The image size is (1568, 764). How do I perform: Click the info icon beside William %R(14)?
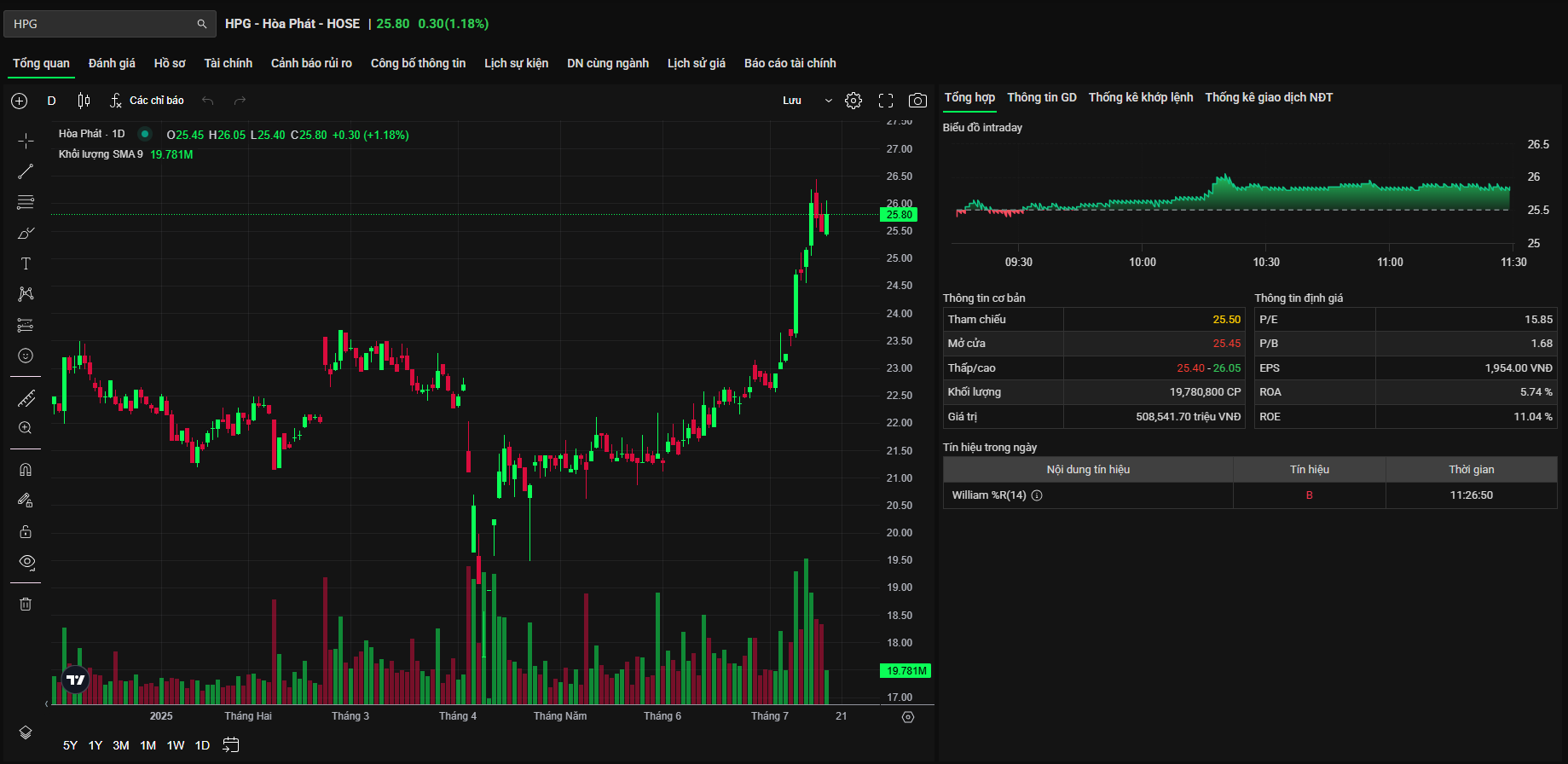(x=1037, y=495)
